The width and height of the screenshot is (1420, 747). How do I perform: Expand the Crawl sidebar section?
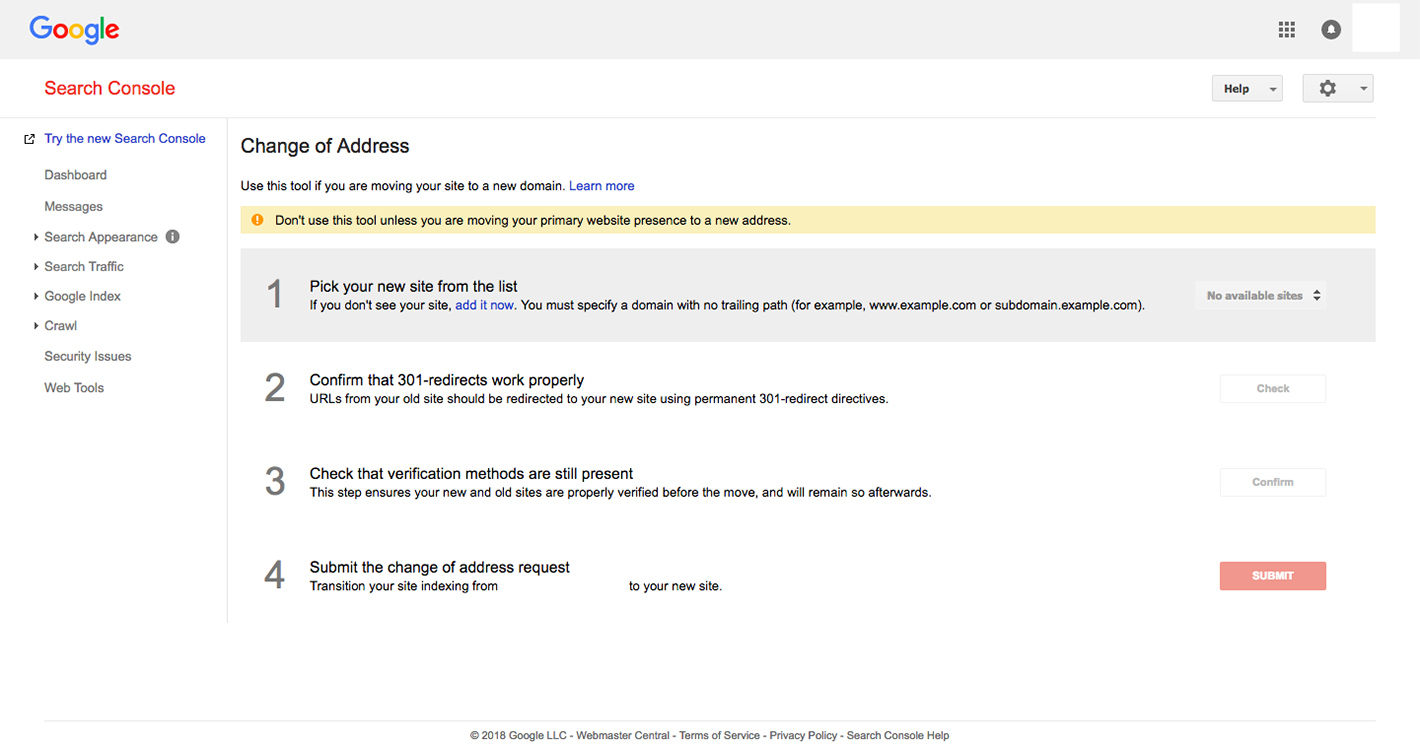(60, 326)
